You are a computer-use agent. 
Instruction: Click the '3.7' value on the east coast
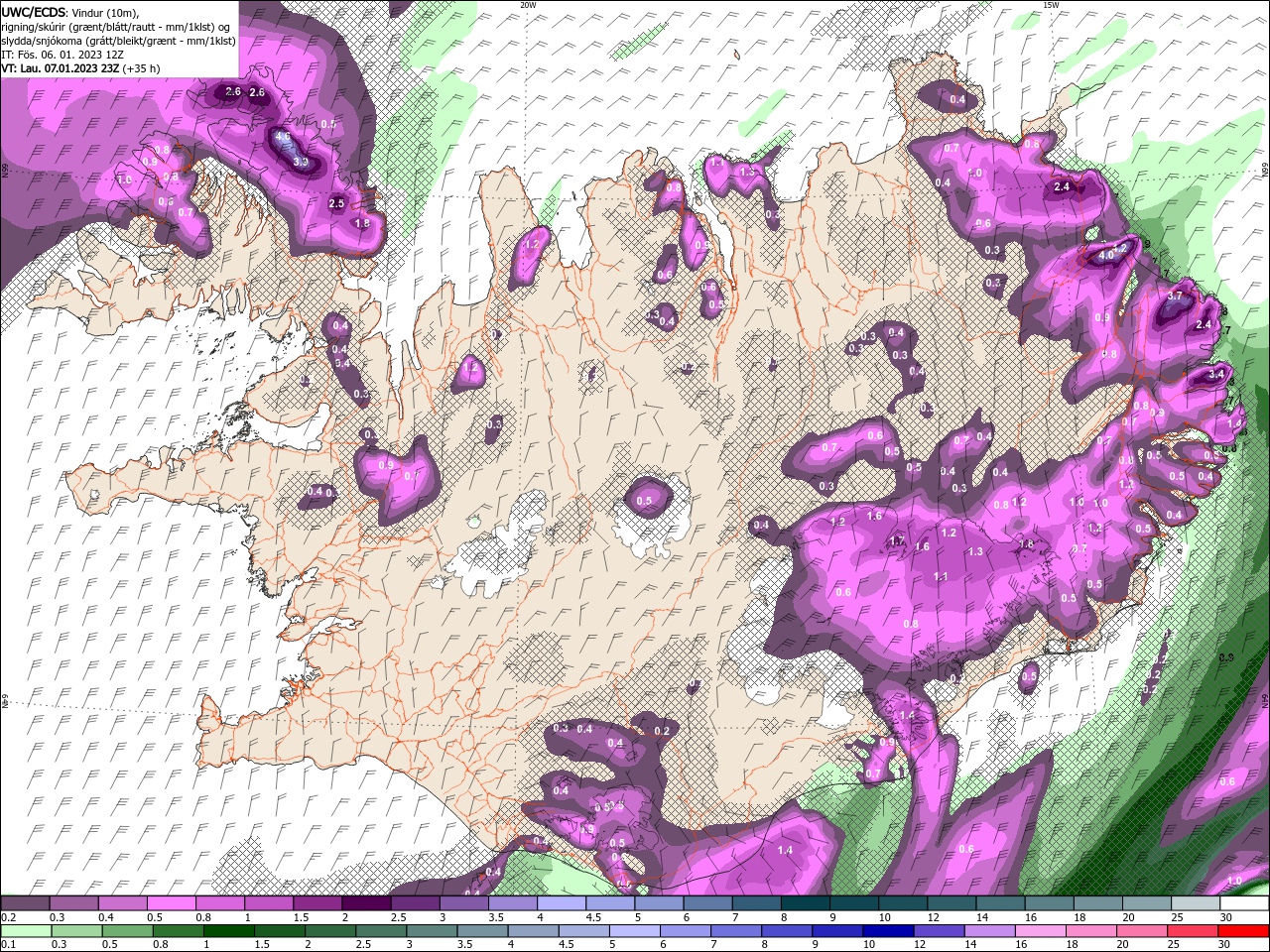click(1177, 296)
